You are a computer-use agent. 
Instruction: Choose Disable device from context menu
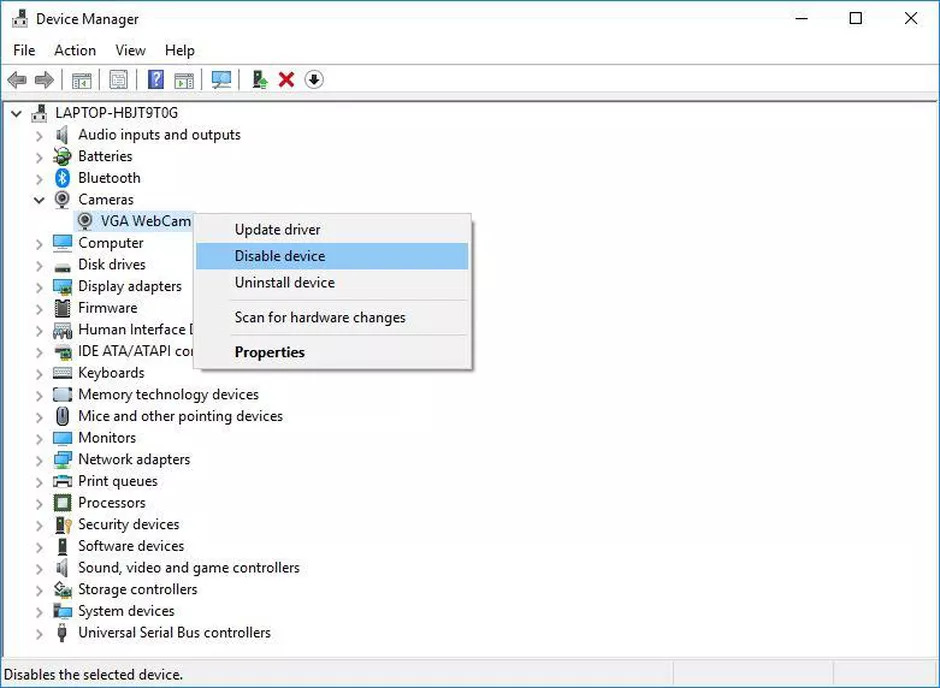pyautogui.click(x=332, y=256)
